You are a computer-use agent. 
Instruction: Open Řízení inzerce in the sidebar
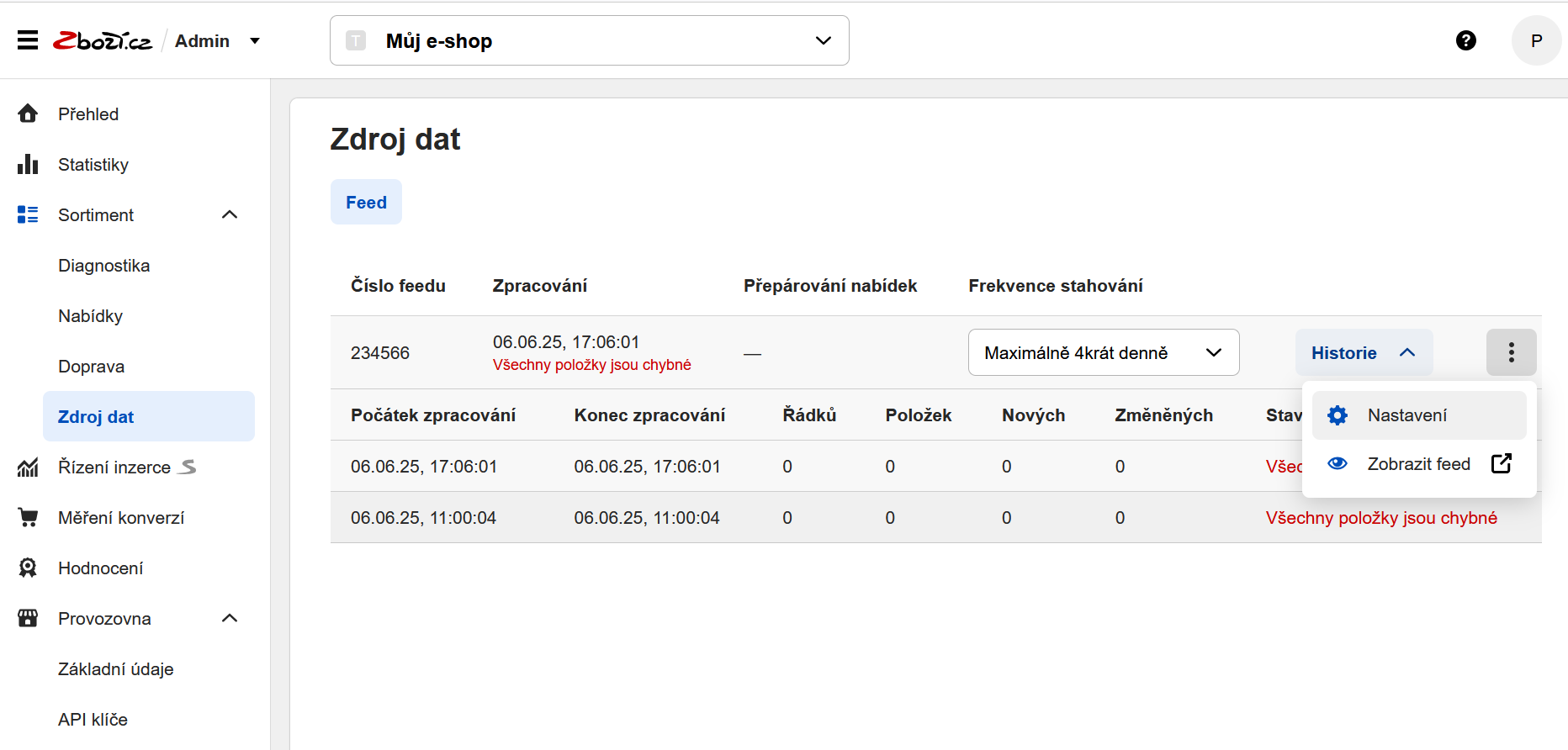point(114,467)
